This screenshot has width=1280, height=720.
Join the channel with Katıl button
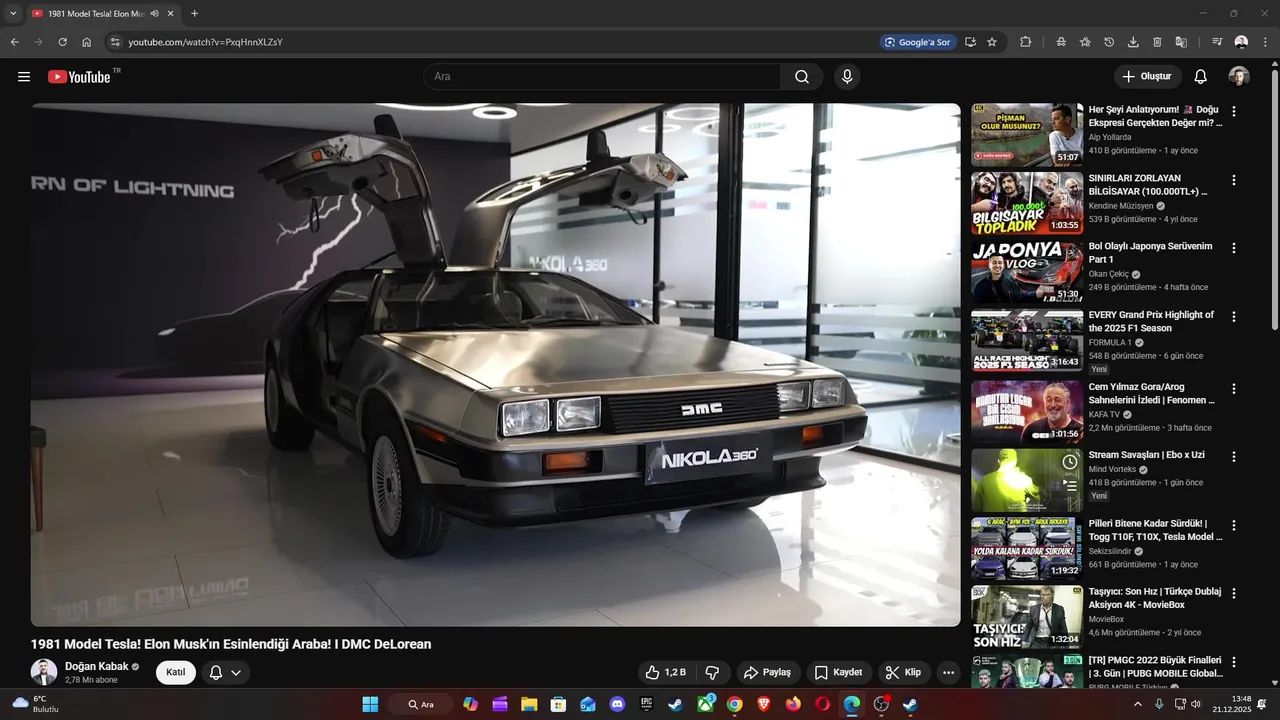tap(176, 673)
